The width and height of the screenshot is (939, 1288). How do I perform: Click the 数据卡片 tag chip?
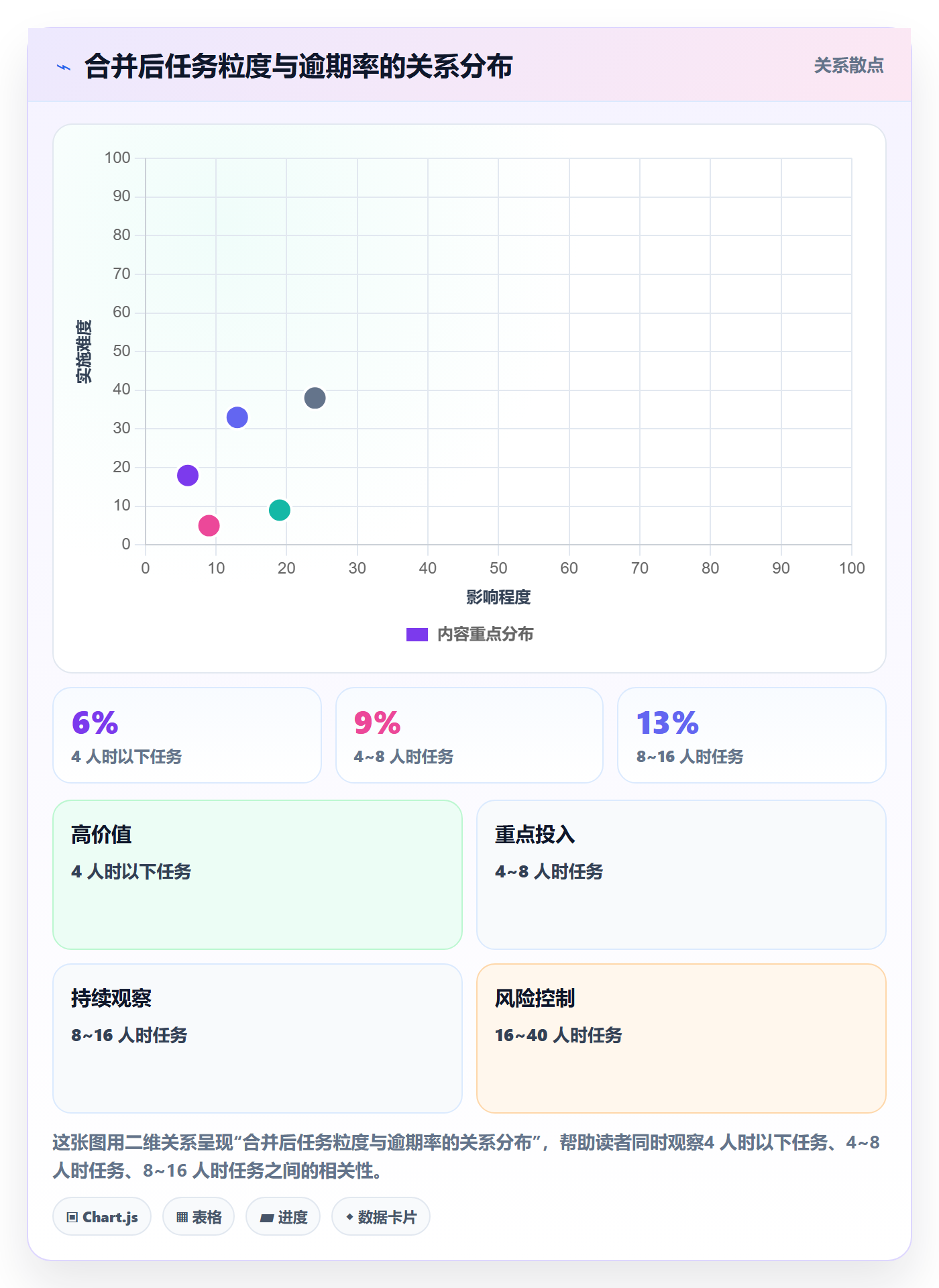(x=381, y=1217)
